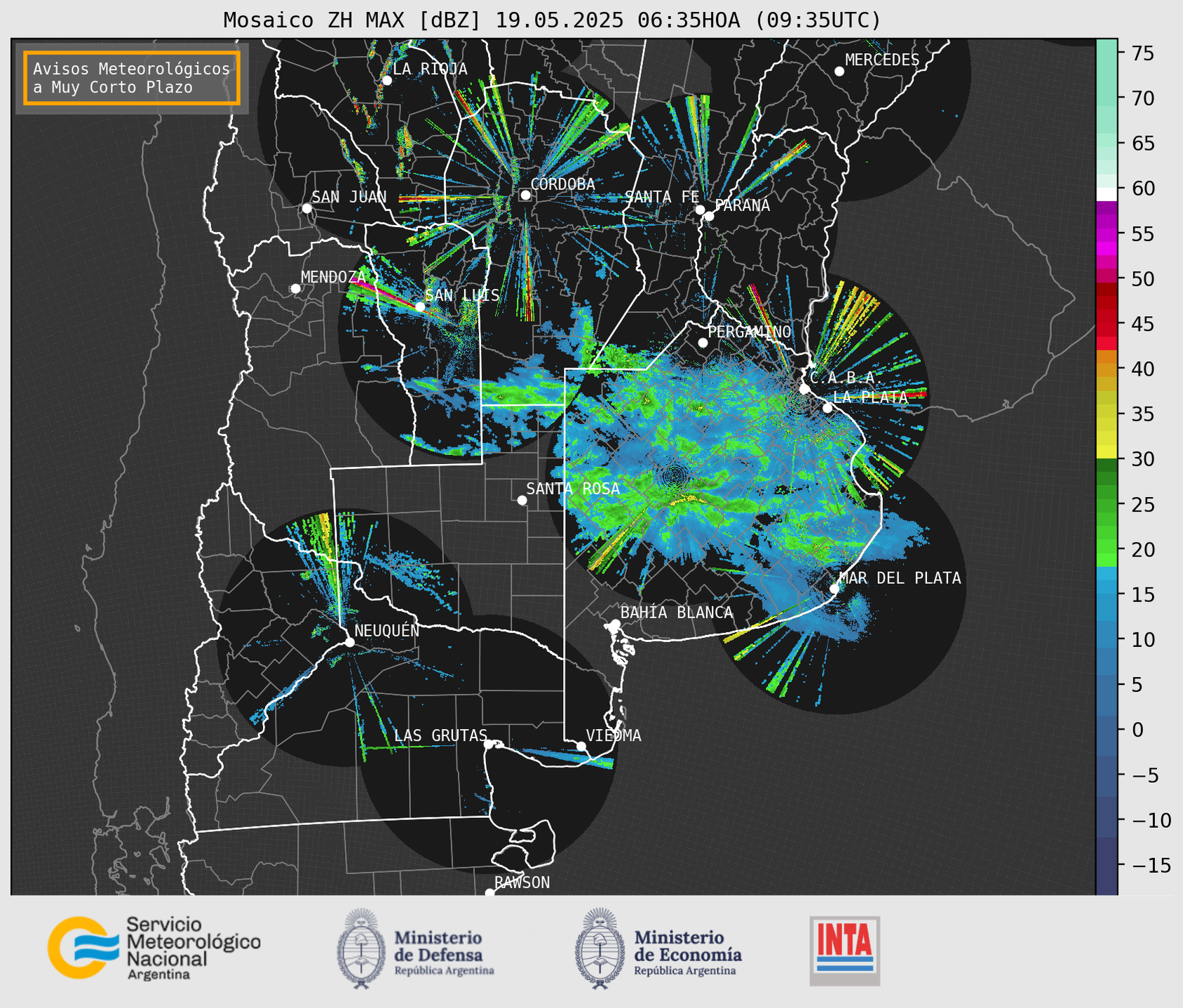Click the Ministerio de Economía emblem
The image size is (1183, 1008).
600,948
